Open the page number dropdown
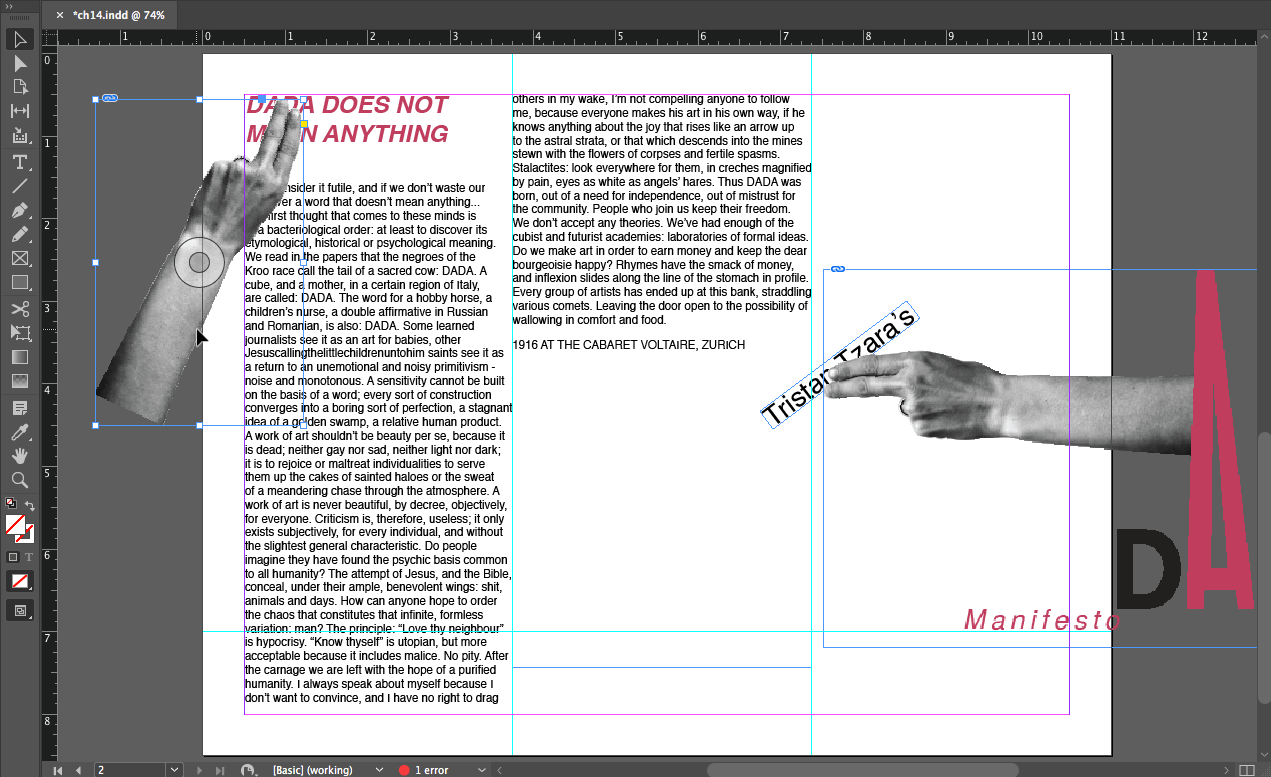The width and height of the screenshot is (1271, 777). [x=175, y=770]
